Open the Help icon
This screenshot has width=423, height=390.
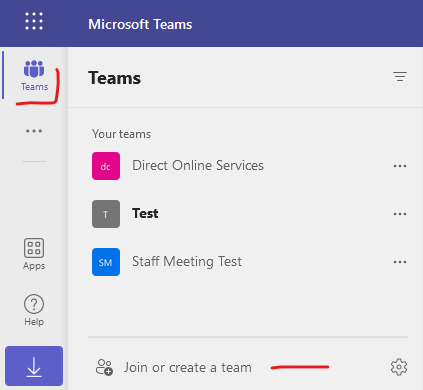(34, 310)
